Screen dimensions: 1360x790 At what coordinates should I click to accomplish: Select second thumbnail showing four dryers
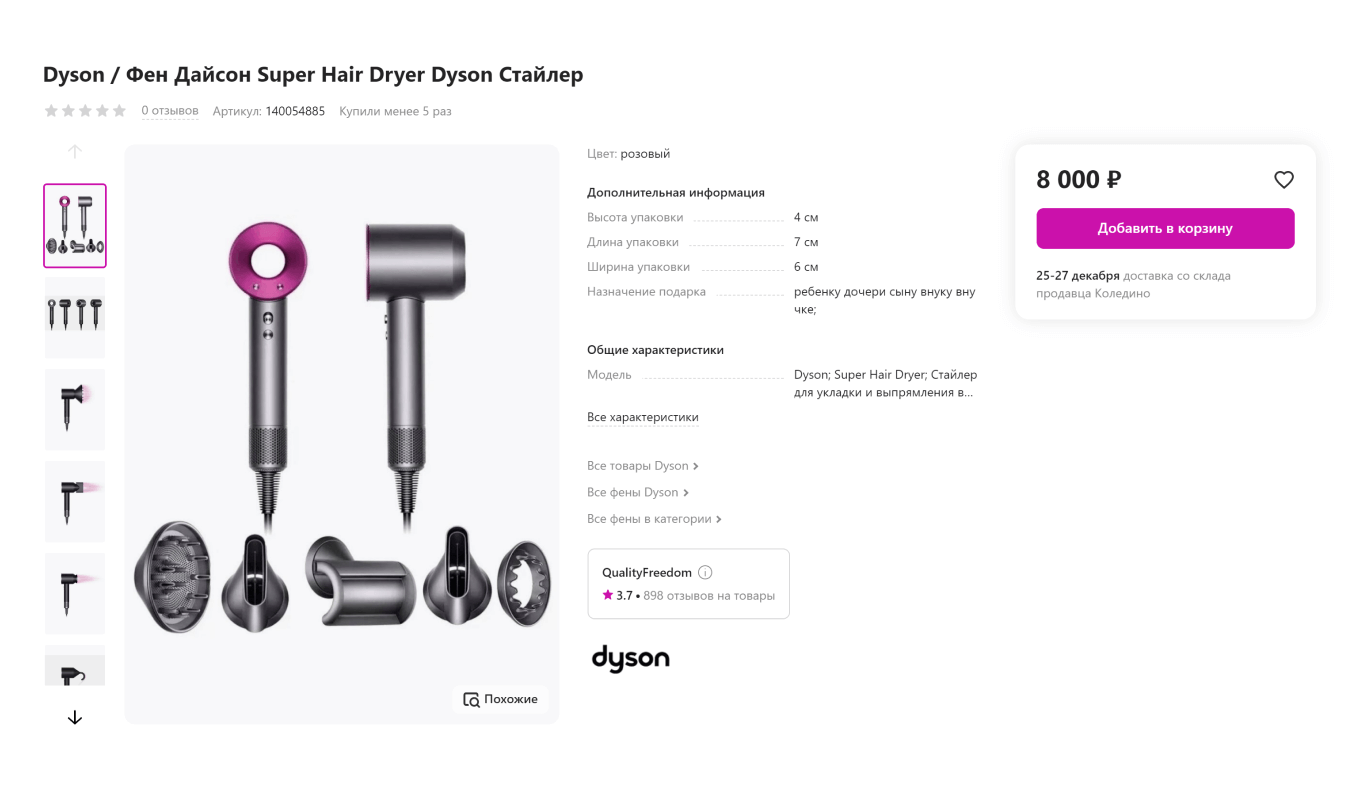[x=75, y=317]
